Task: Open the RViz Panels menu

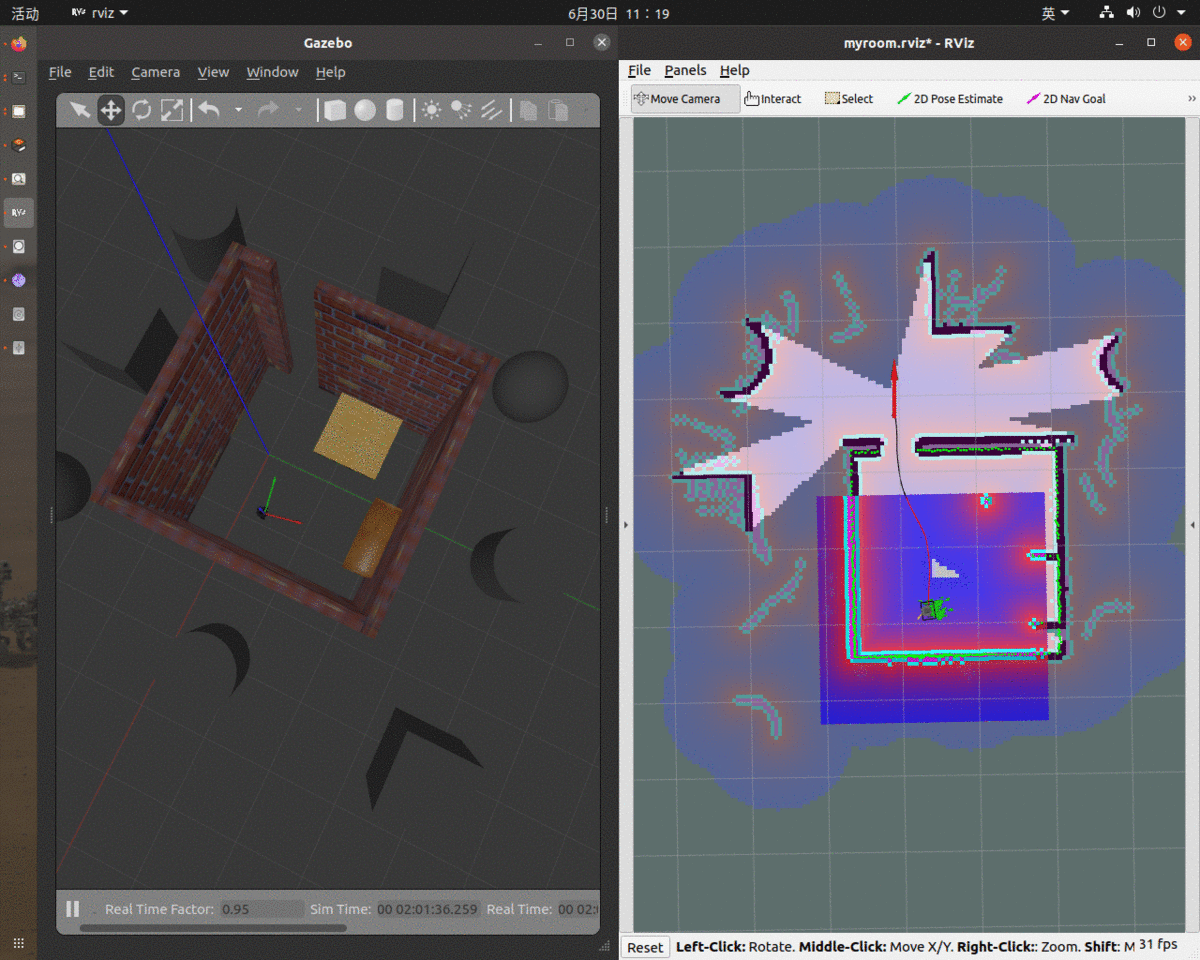Action: coord(685,70)
